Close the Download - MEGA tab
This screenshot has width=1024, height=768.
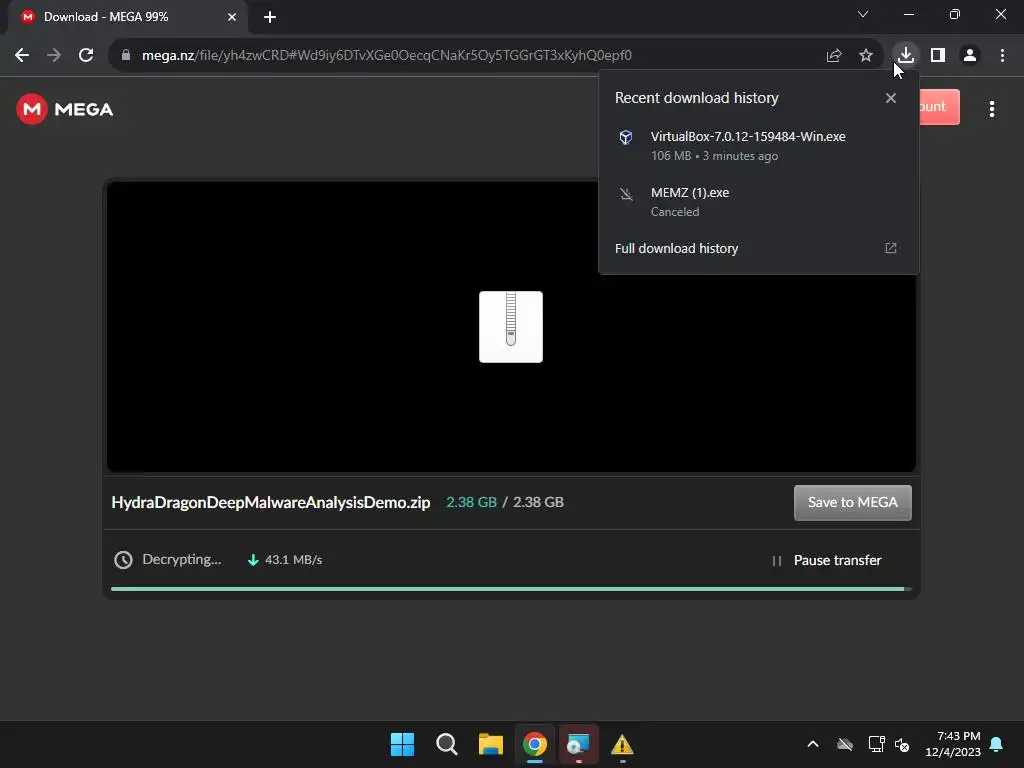coord(232,17)
